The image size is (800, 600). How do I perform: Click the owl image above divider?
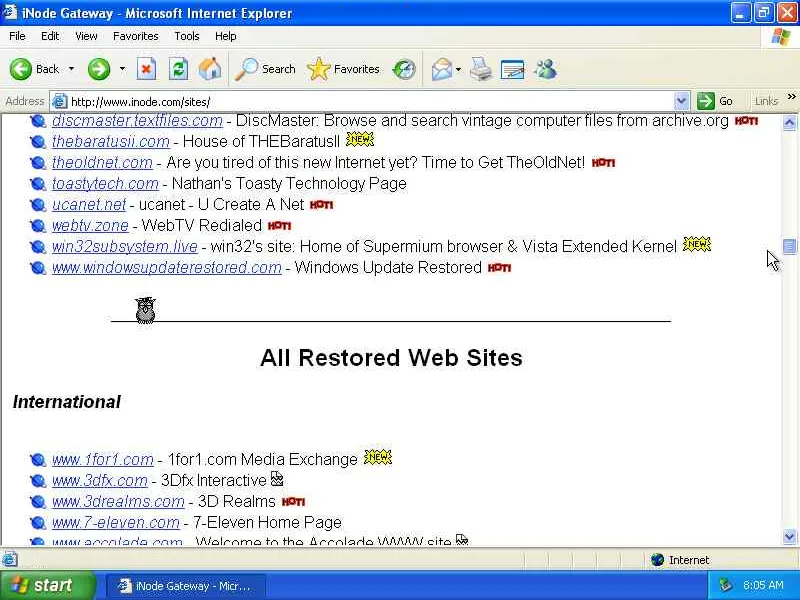[x=145, y=310]
